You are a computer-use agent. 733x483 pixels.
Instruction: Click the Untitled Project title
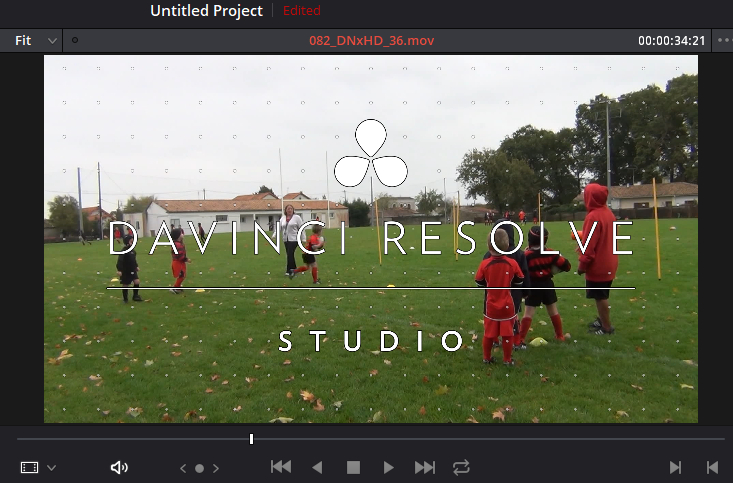[207, 11]
